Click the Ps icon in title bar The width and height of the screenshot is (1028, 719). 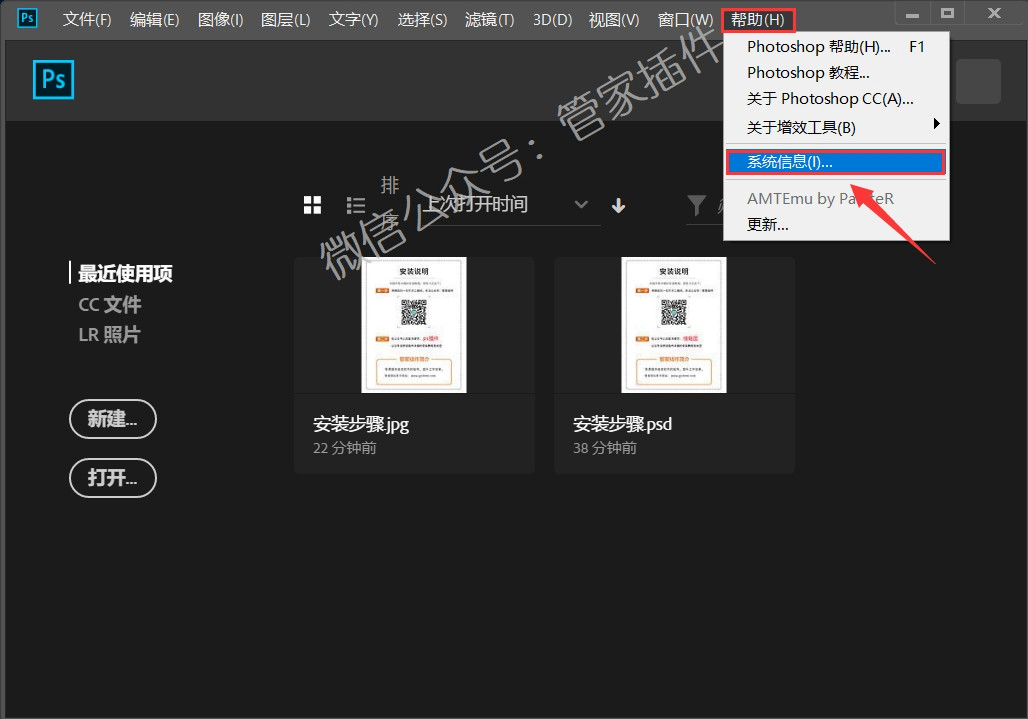tap(27, 18)
